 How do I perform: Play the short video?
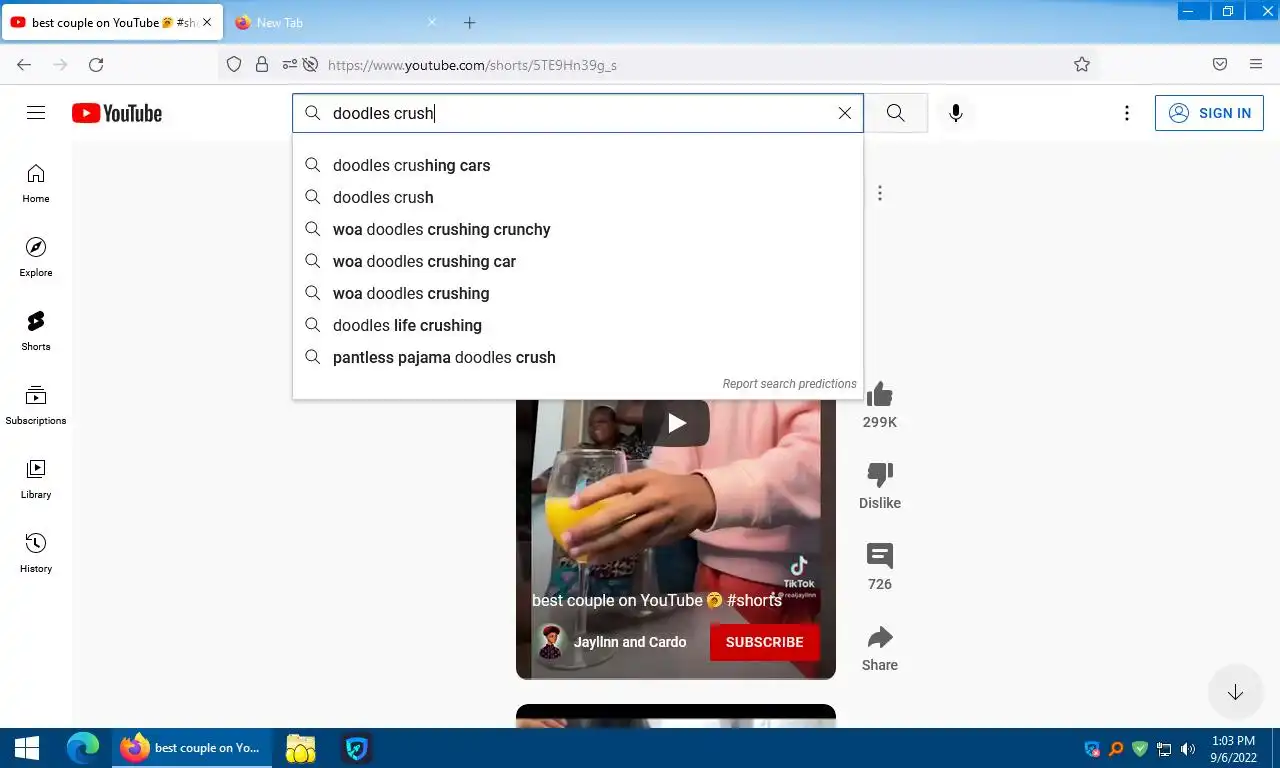point(677,423)
